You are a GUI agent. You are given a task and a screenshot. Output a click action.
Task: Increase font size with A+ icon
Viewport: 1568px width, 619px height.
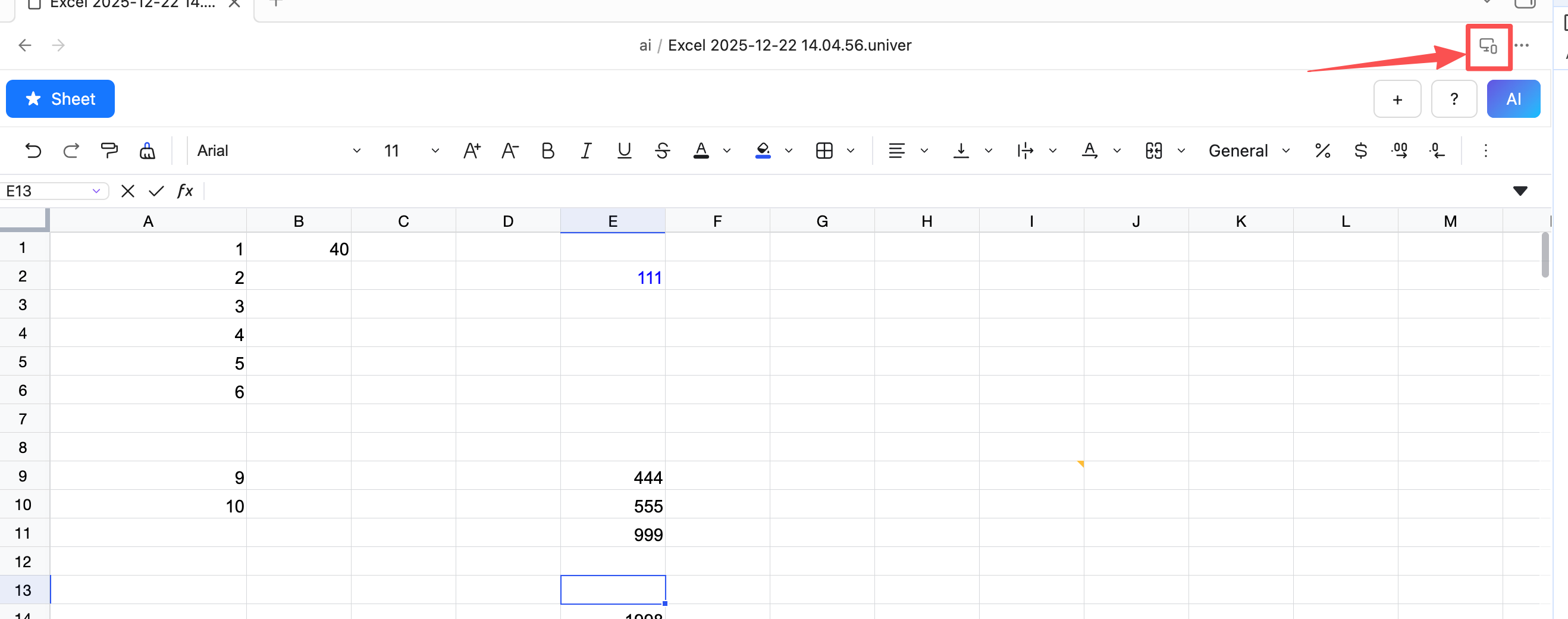click(472, 151)
